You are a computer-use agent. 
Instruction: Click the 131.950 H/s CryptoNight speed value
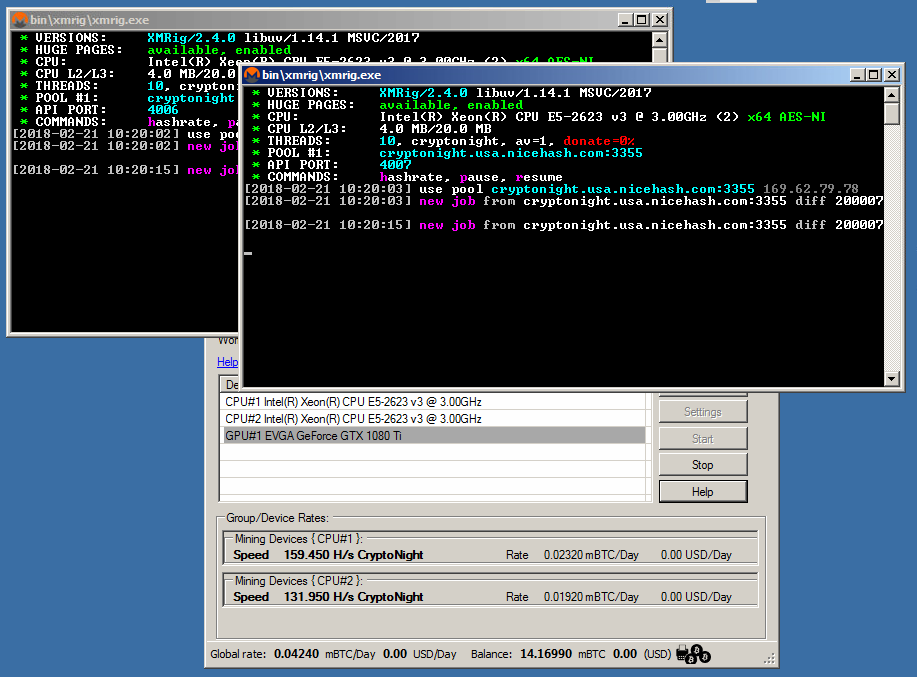pyautogui.click(x=353, y=597)
